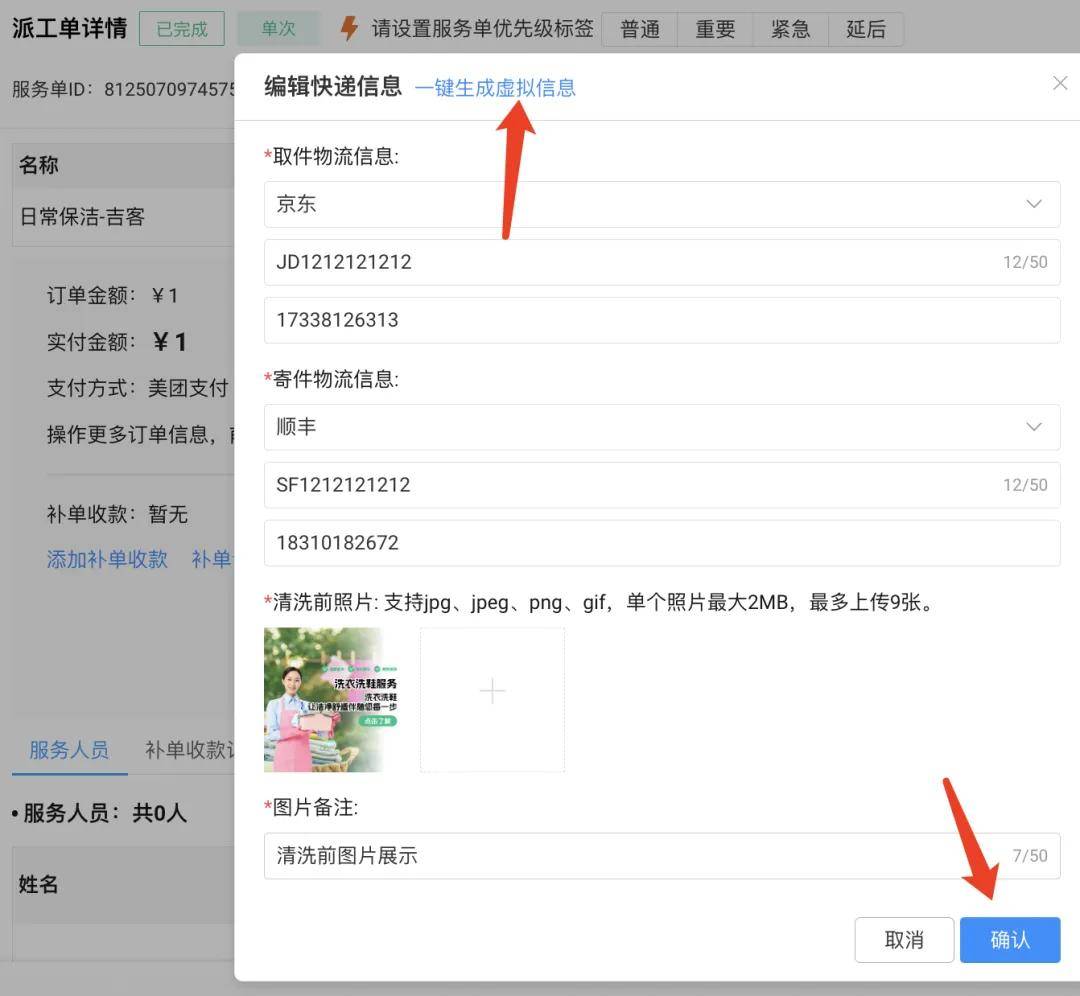Click 一键生成虚拟信息 link

pos(495,88)
